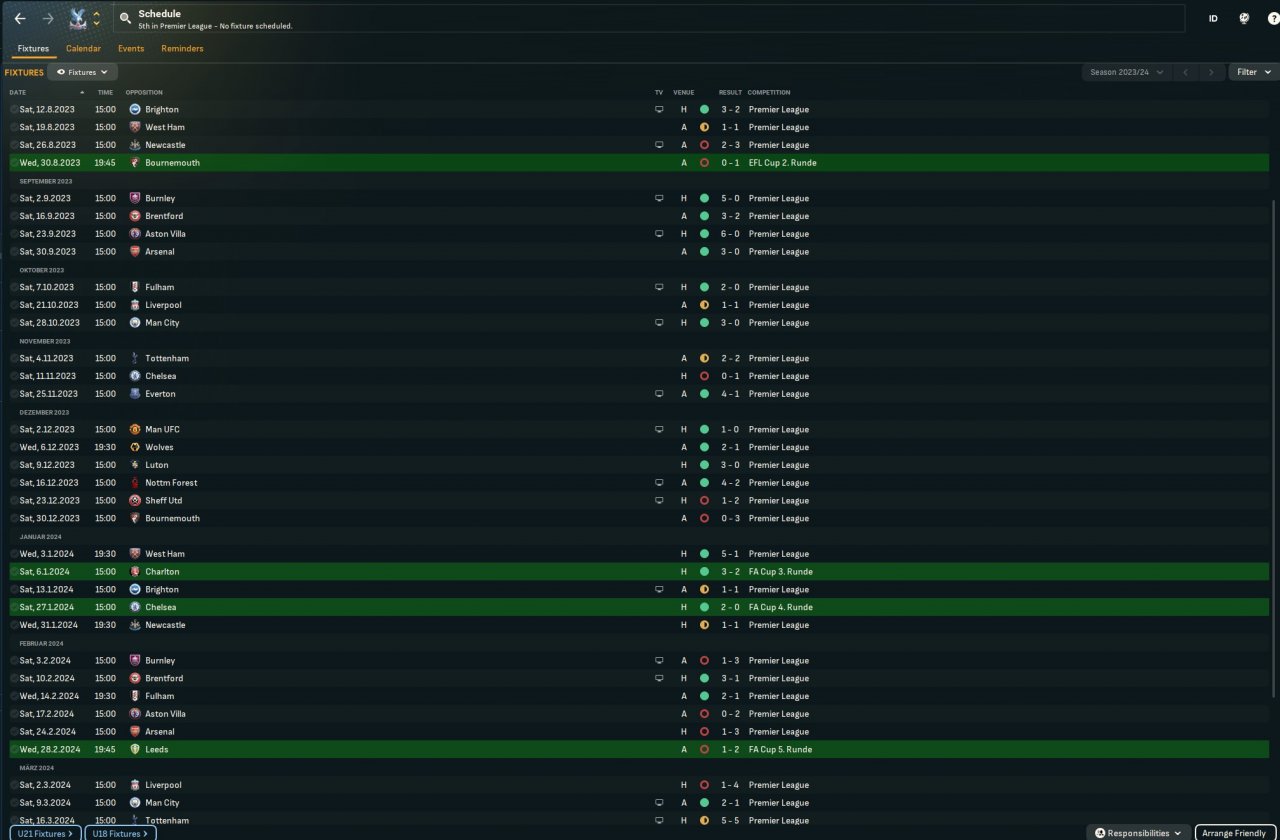Switch to the Reminders tab

(x=182, y=49)
